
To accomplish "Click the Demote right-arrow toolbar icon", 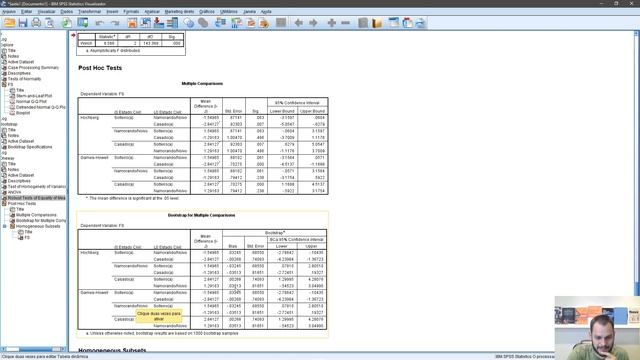I will point(313,23).
